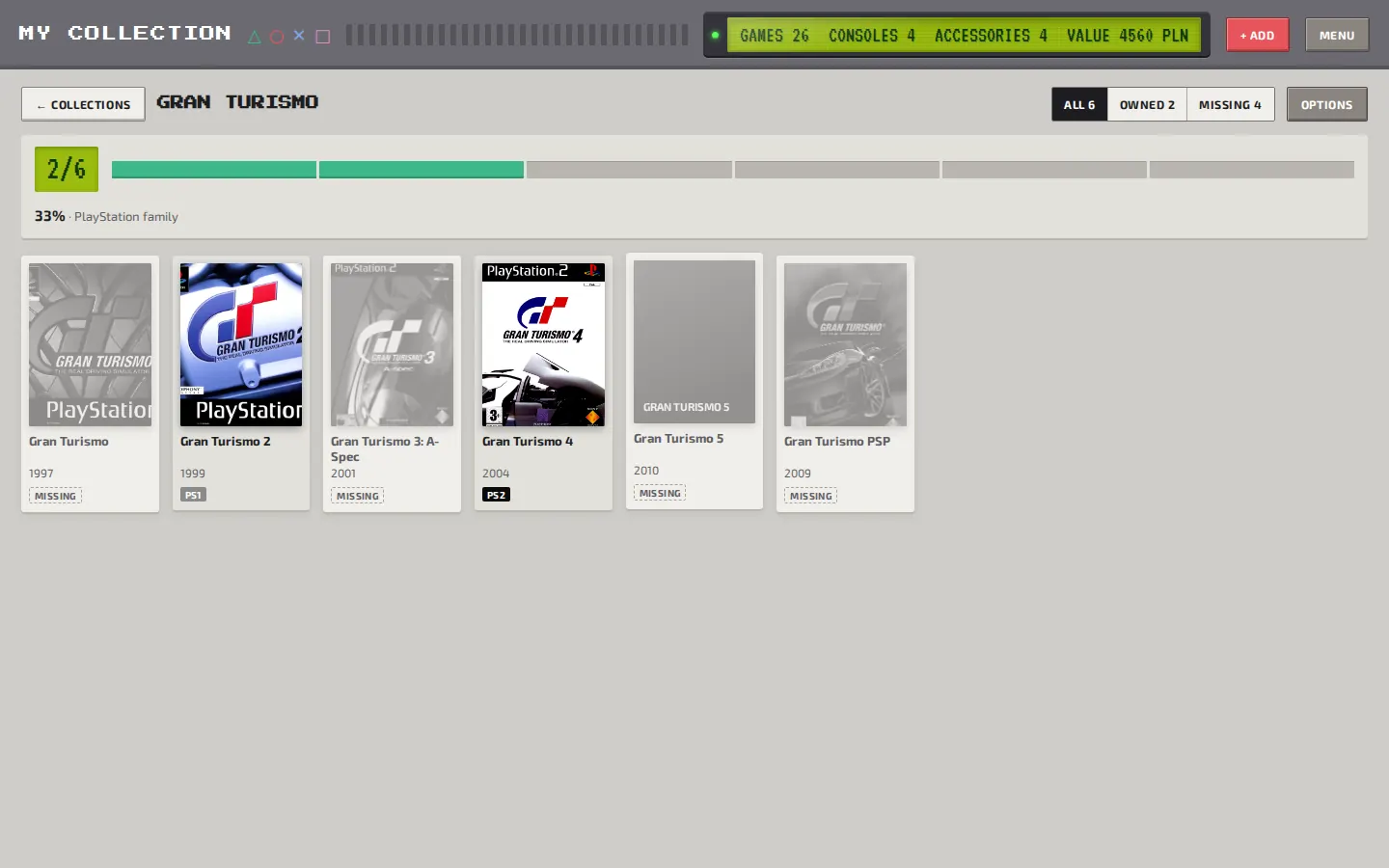Open the Gran Turismo 4 cover art
Screen dimensions: 1389x868
pyautogui.click(x=543, y=344)
